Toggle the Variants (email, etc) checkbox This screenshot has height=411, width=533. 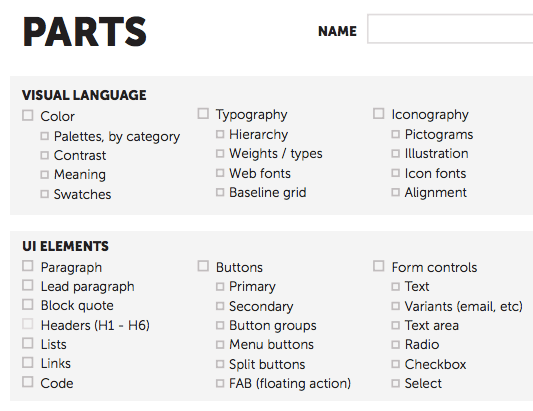coord(395,306)
